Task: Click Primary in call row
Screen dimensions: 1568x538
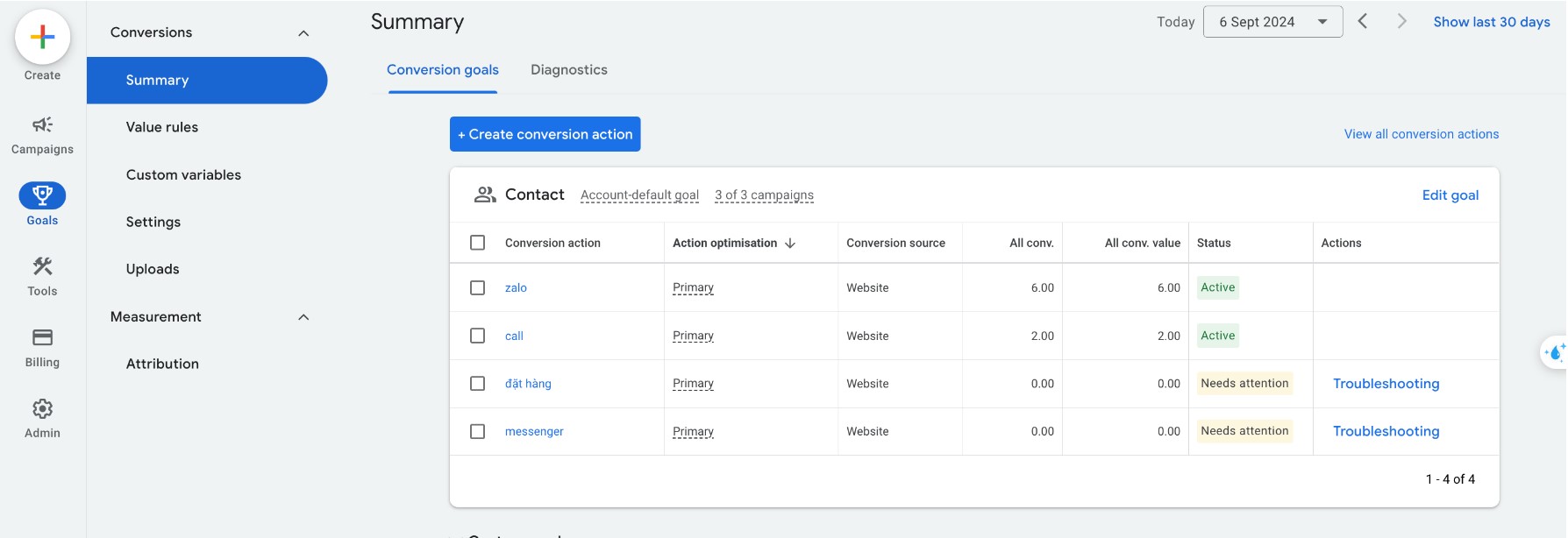Action: [693, 336]
